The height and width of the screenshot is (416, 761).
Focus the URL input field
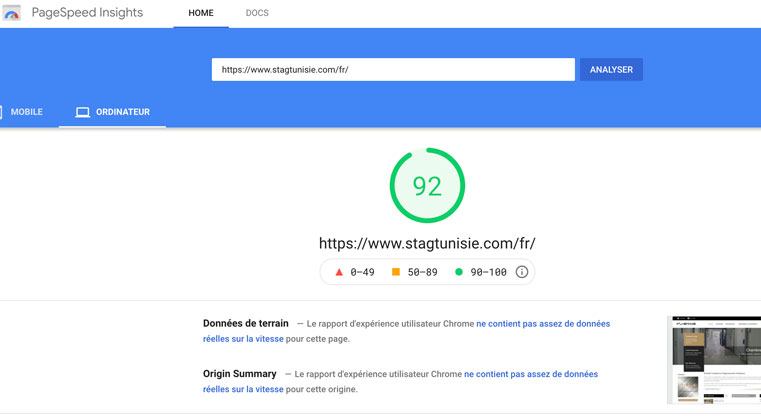(x=393, y=69)
